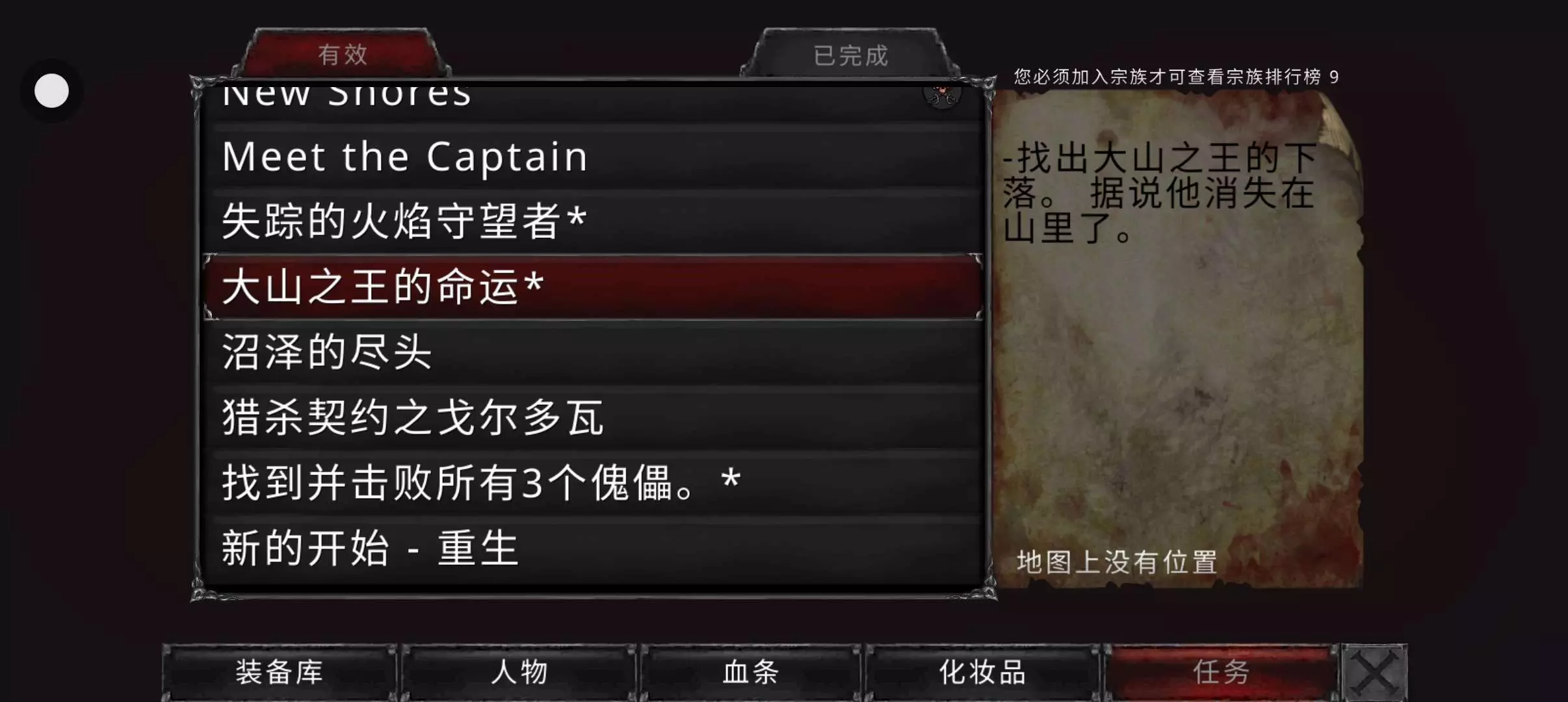Open the 装备库 inventory panel
The height and width of the screenshot is (702, 1568).
pos(280,672)
